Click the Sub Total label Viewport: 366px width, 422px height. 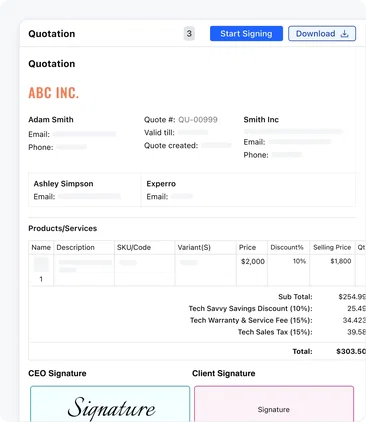point(295,297)
